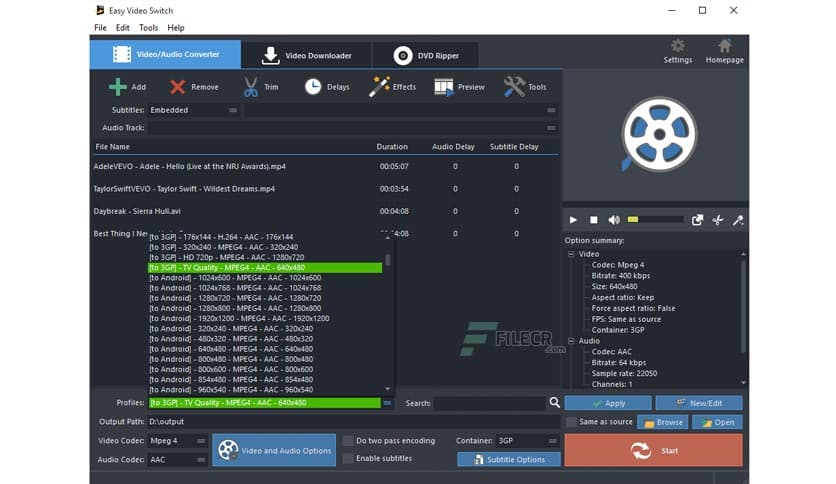
Task: Click the Preview toolbar icon
Action: point(444,87)
